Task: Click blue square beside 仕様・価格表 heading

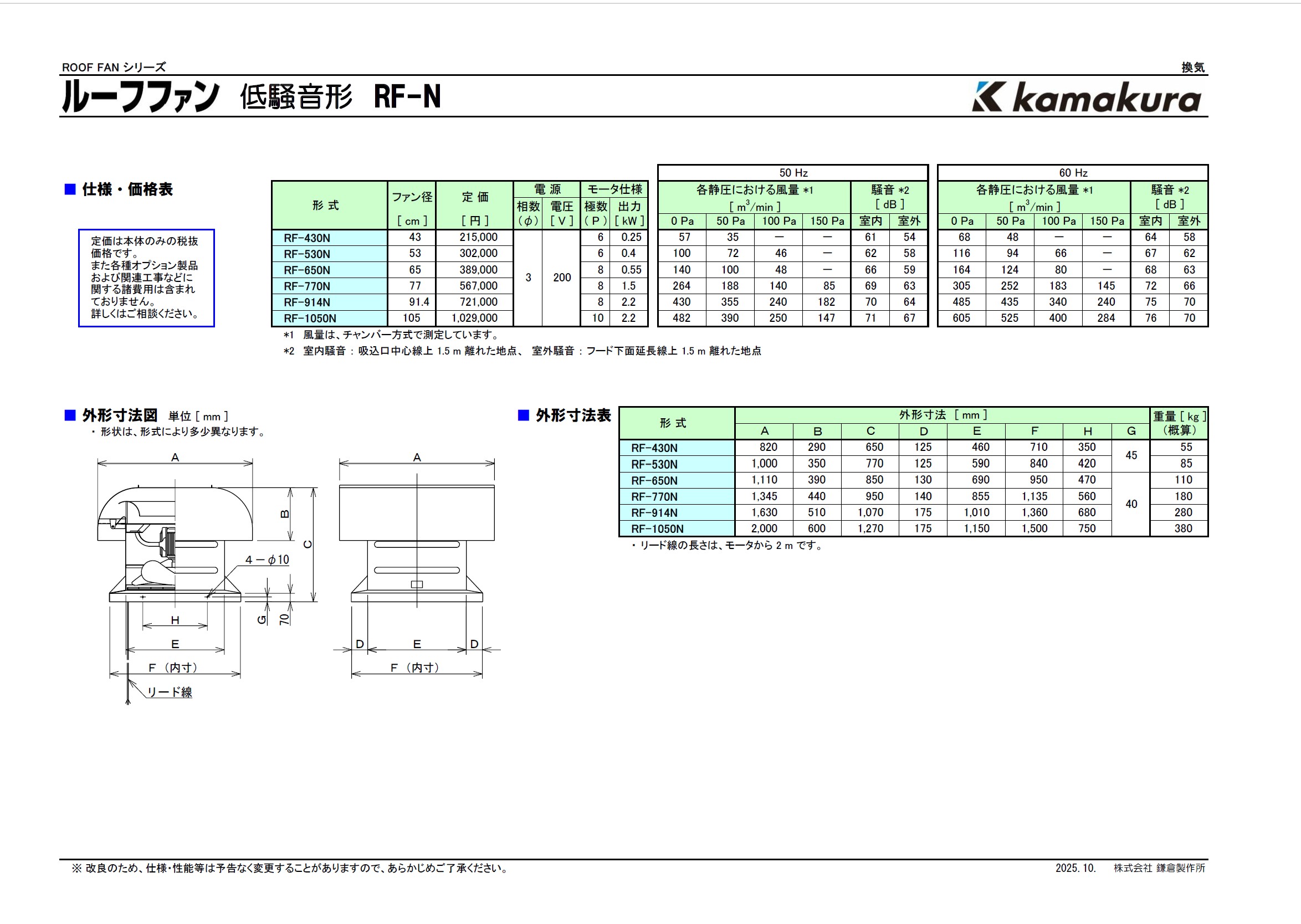Action: pos(70,189)
